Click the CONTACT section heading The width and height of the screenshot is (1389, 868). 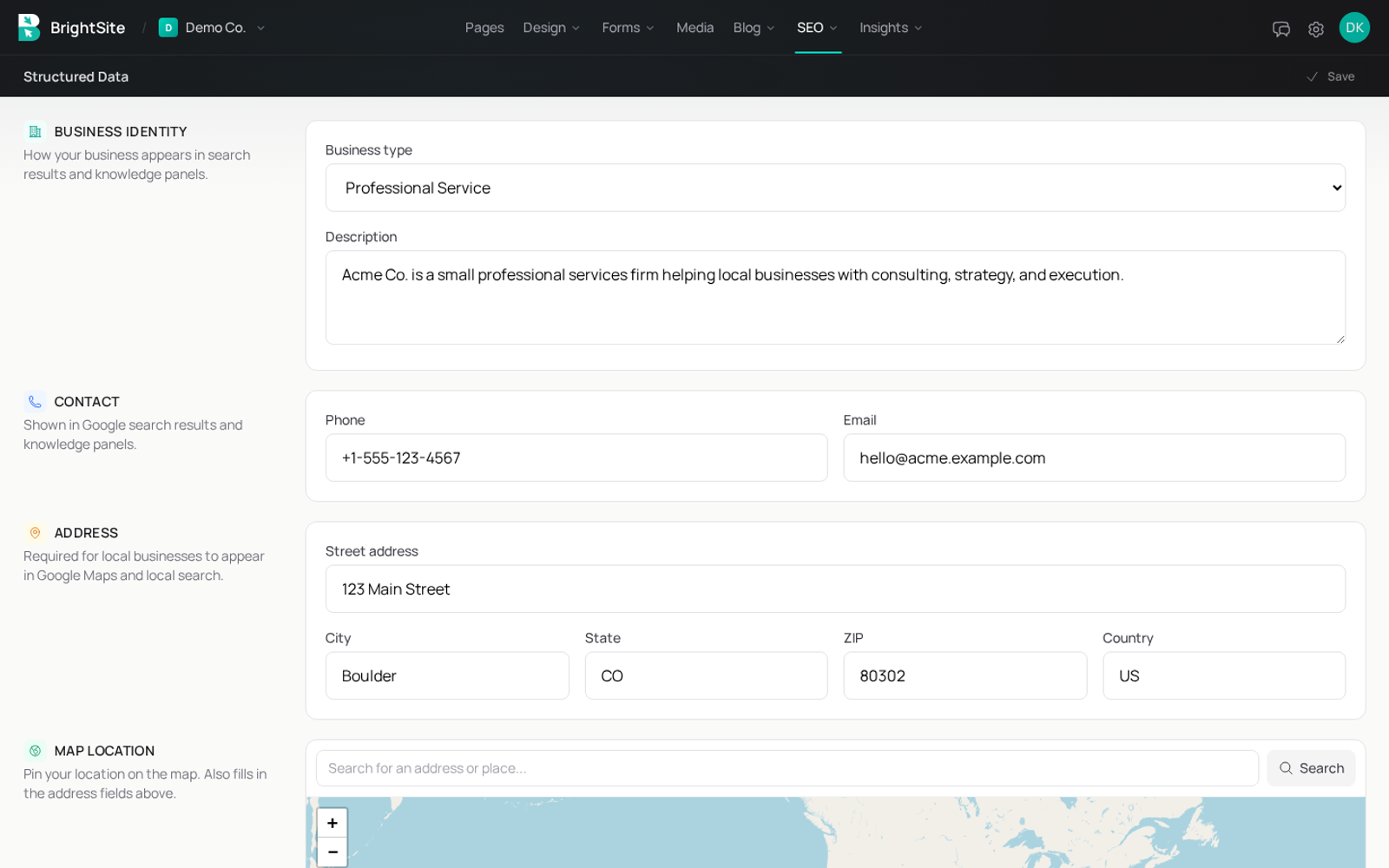[87, 402]
